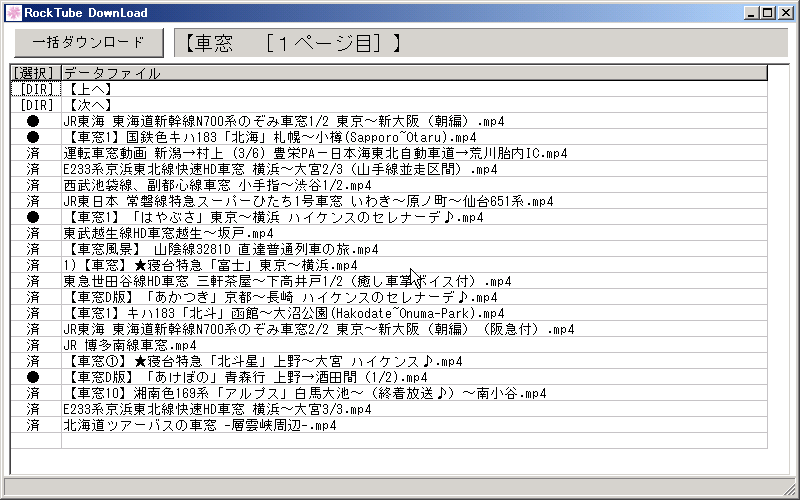Minimize the RockTube DownLoad window
Screen dimensions: 800x500
(x=751, y=13)
